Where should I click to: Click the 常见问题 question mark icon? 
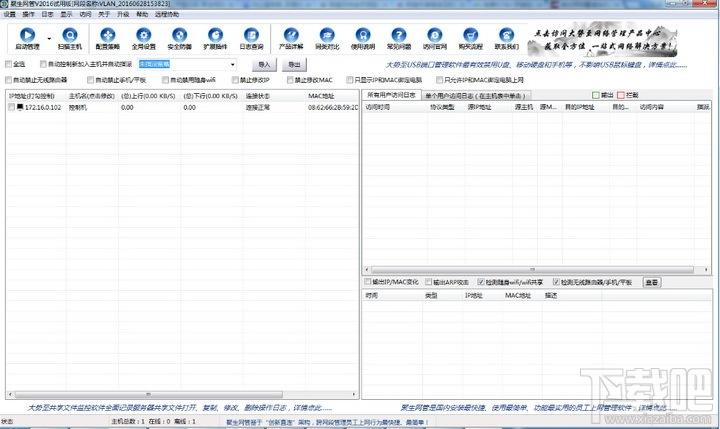pyautogui.click(x=399, y=35)
